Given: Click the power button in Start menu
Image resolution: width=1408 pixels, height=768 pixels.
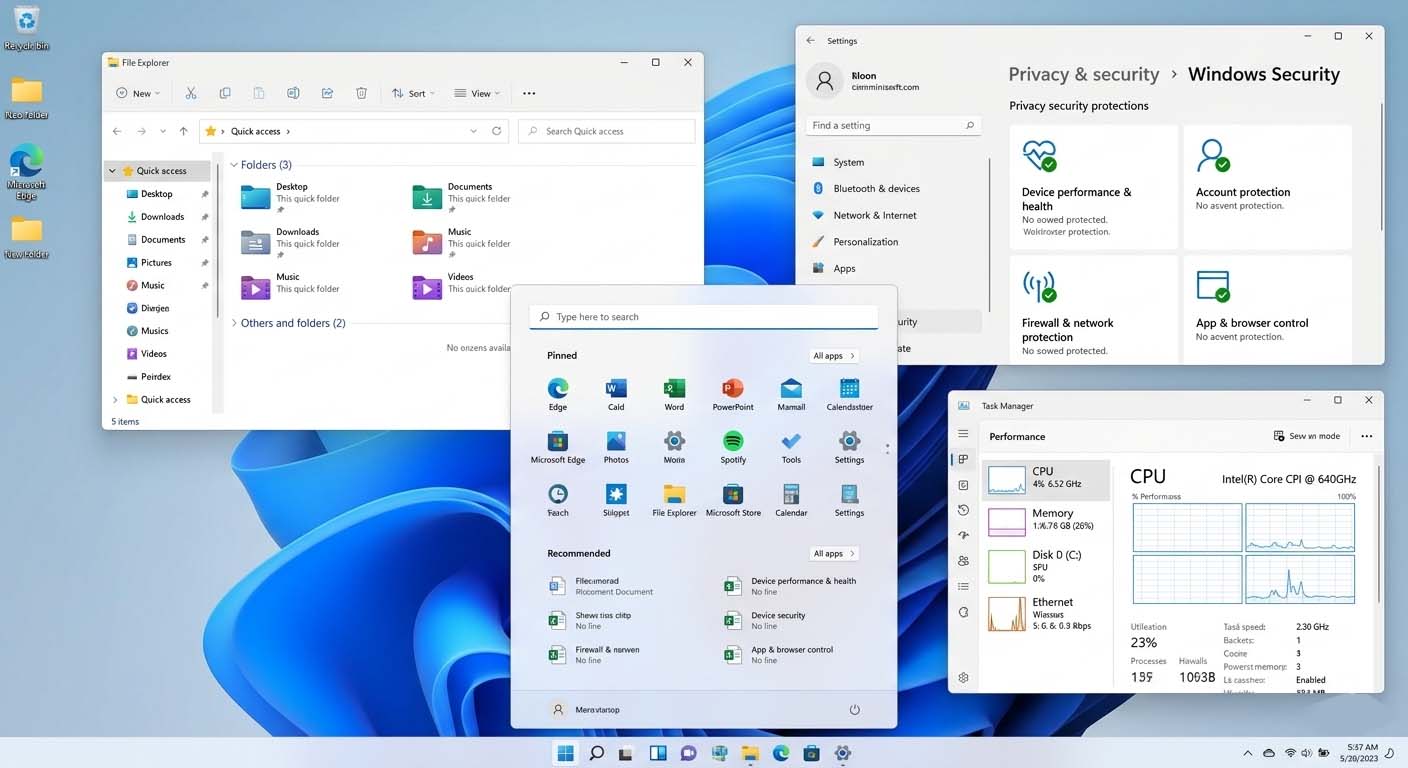Looking at the screenshot, I should [x=855, y=709].
